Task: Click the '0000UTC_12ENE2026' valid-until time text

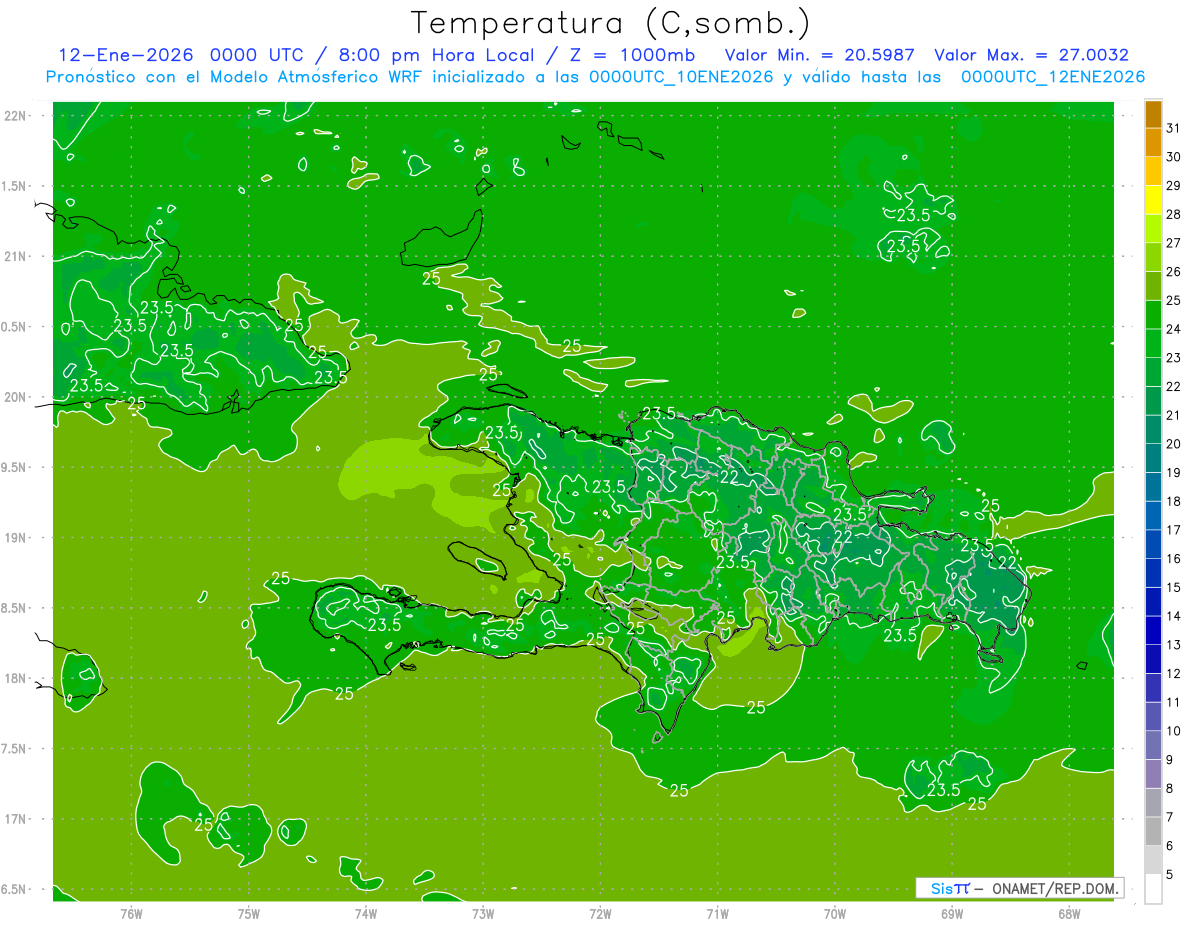Action: tap(1053, 77)
